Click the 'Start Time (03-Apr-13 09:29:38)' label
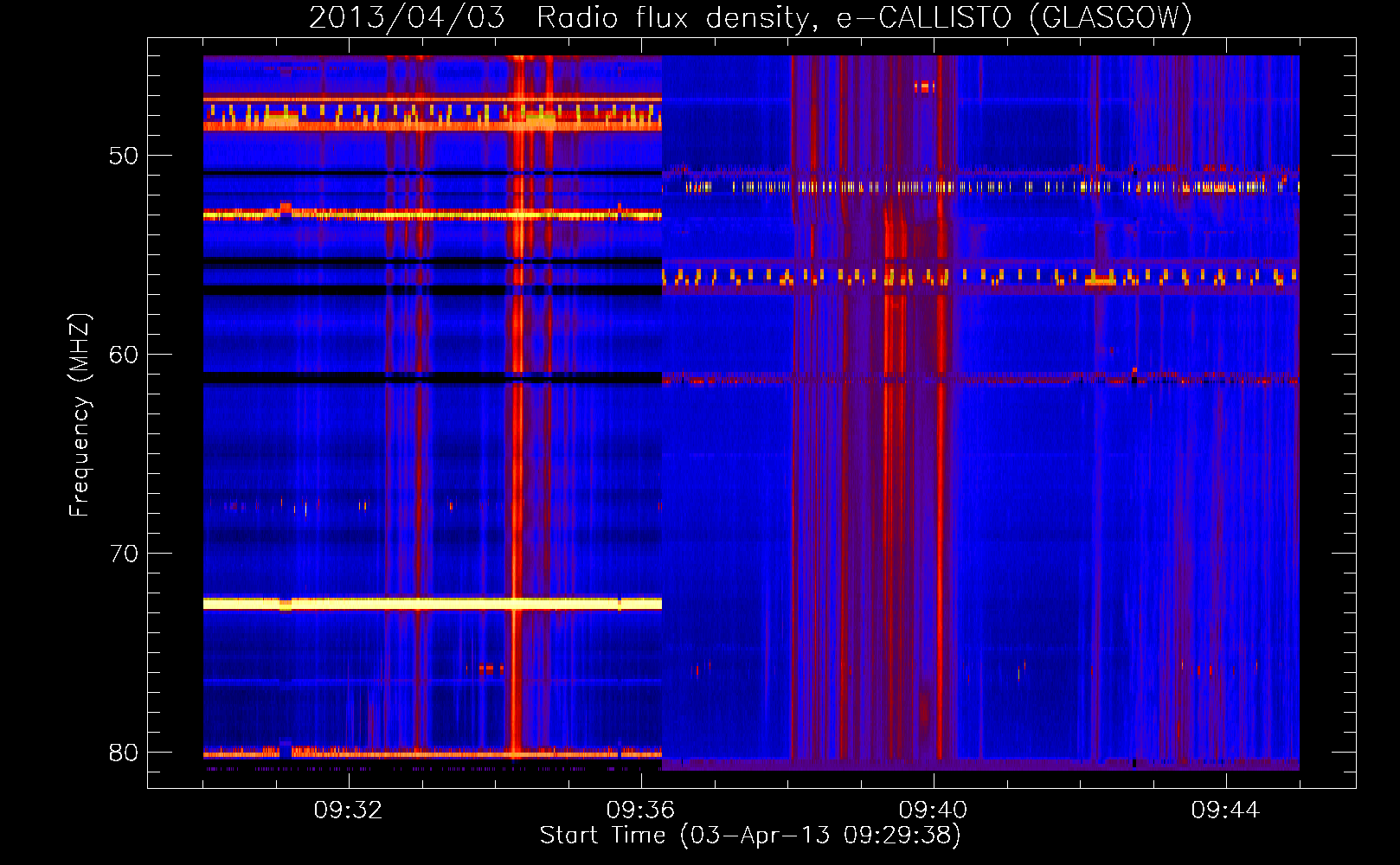Image resolution: width=1400 pixels, height=865 pixels. click(750, 836)
